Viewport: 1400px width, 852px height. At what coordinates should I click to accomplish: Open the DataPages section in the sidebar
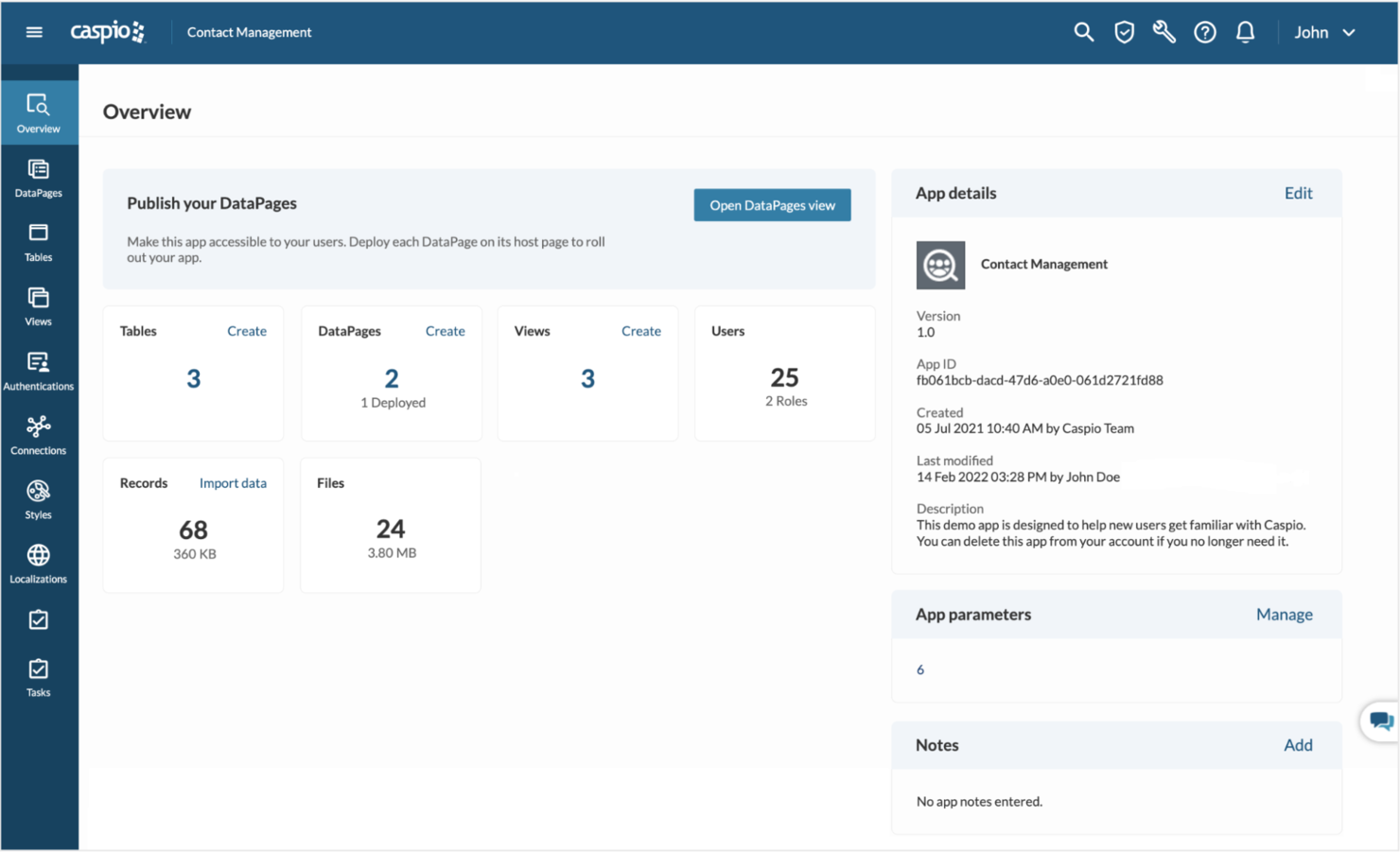[x=38, y=180]
